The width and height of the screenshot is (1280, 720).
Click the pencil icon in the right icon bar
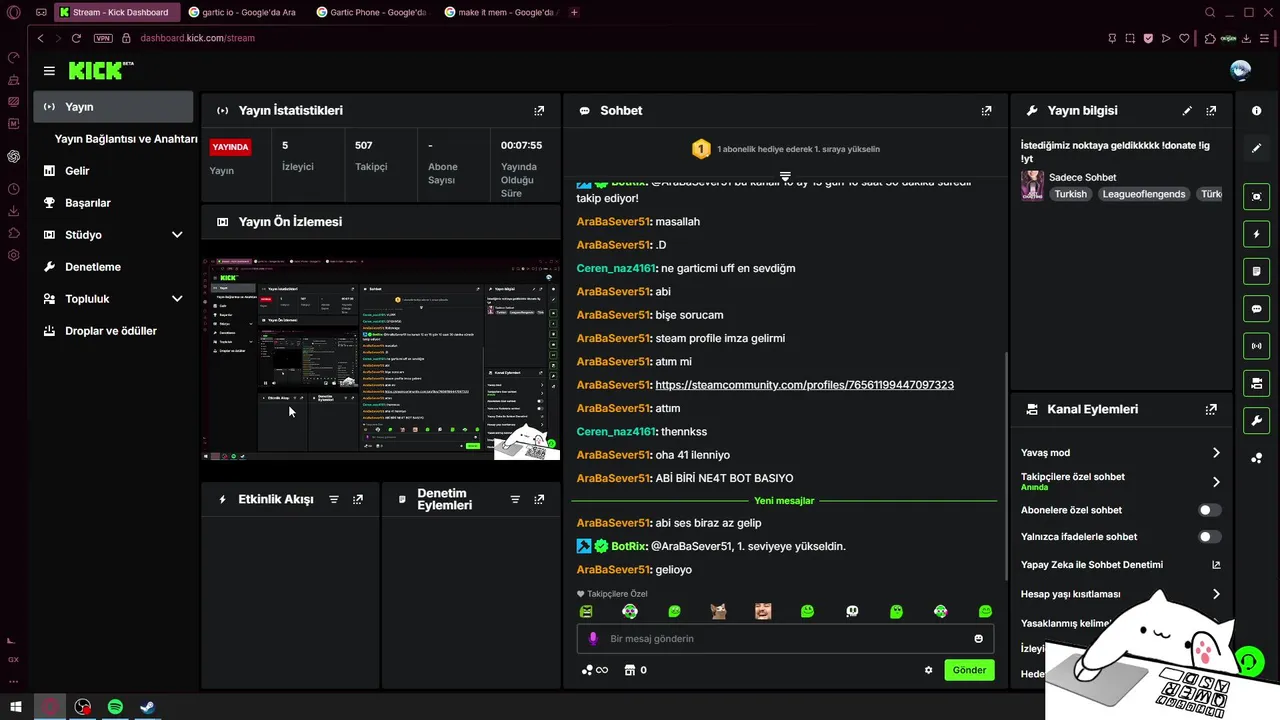[1257, 148]
